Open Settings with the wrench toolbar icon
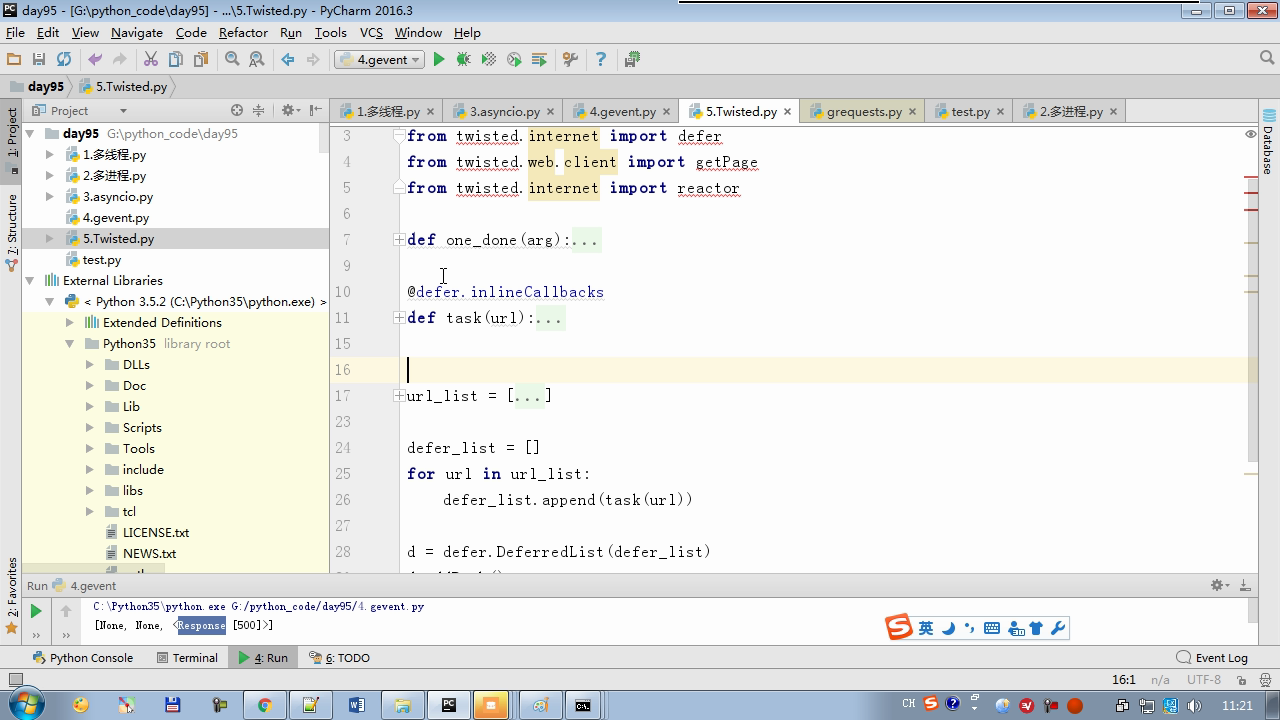Viewport: 1280px width, 720px height. (570, 60)
